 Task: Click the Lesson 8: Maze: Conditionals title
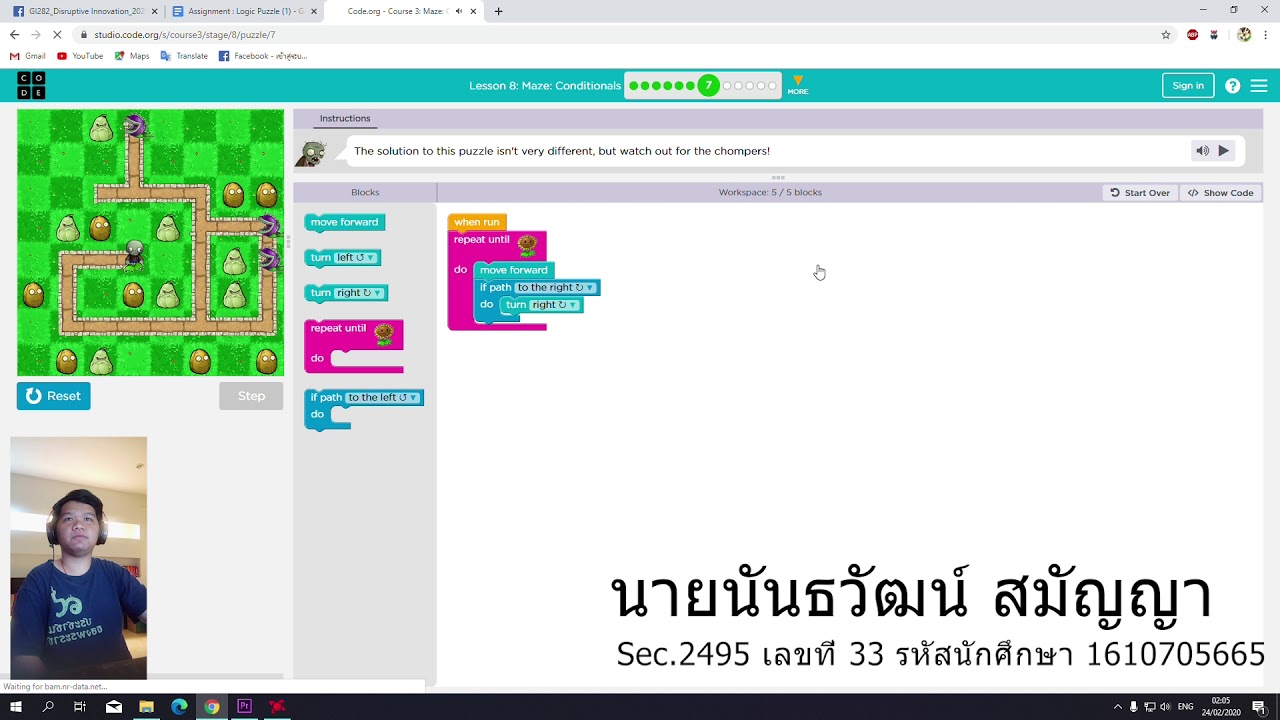pyautogui.click(x=545, y=86)
